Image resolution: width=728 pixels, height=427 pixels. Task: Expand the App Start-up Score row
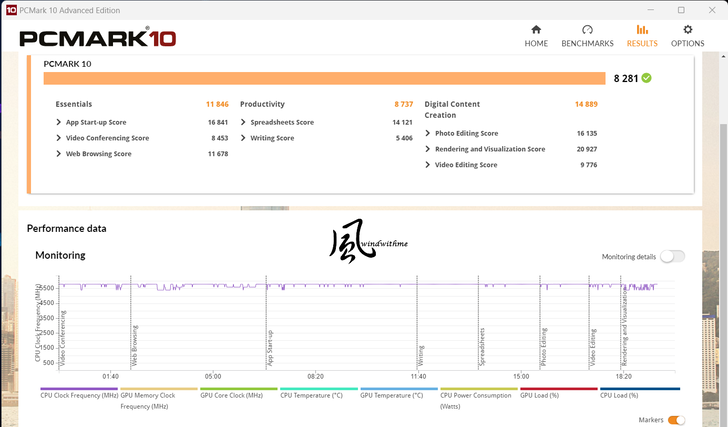click(x=59, y=122)
